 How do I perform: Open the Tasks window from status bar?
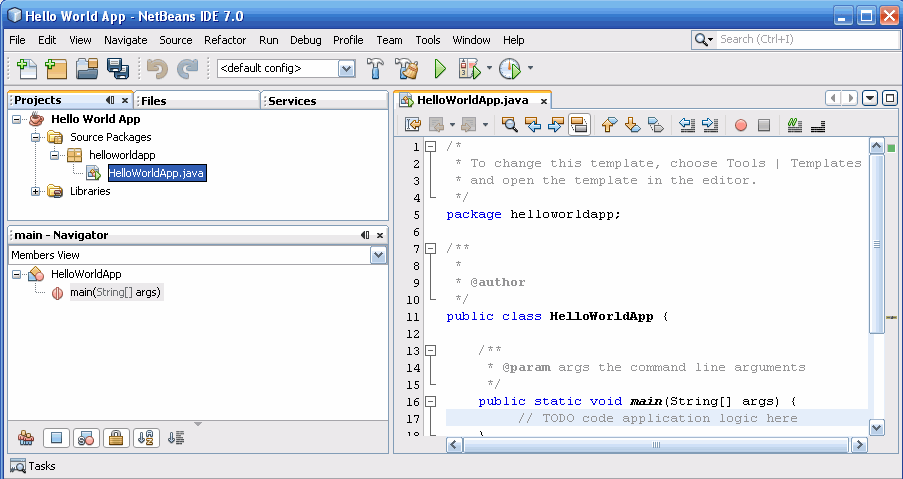33,466
